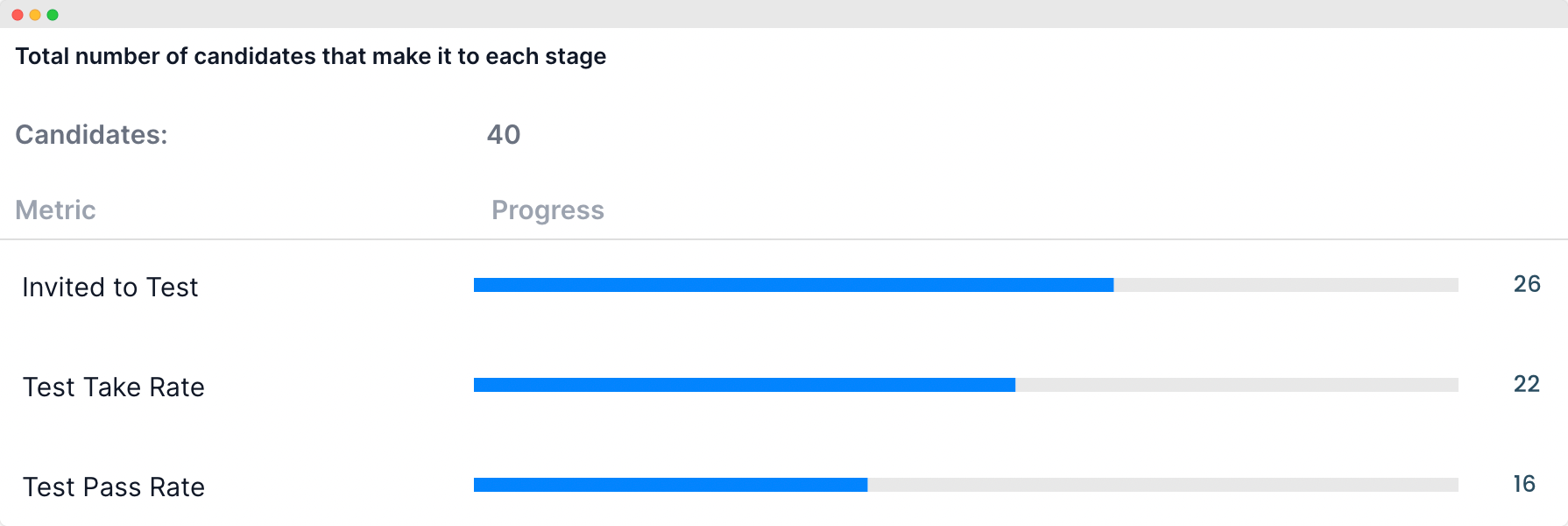Click the yellow minimize window button
The height and width of the screenshot is (526, 1568).
coord(35,15)
